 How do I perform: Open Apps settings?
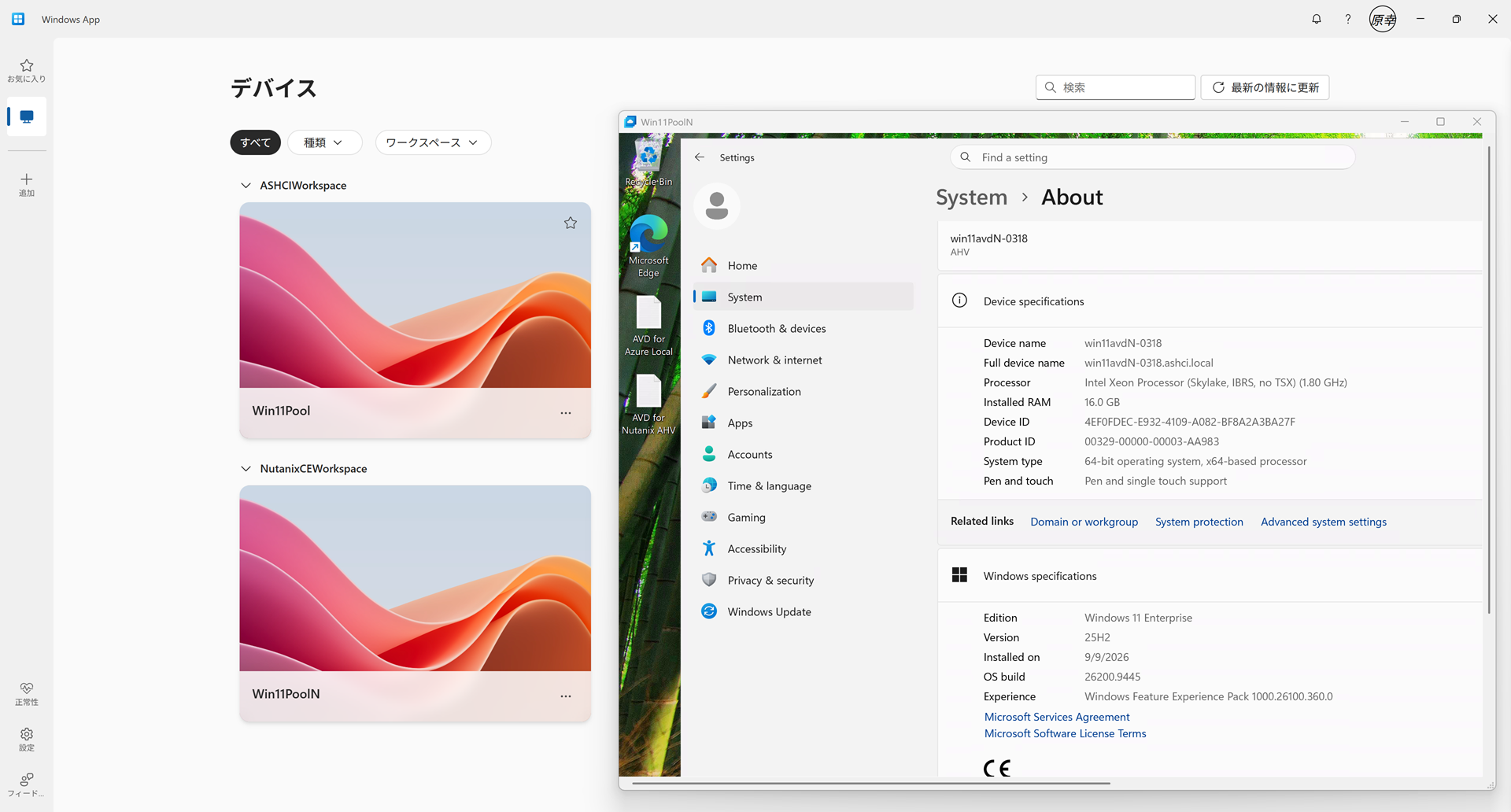pyautogui.click(x=803, y=423)
